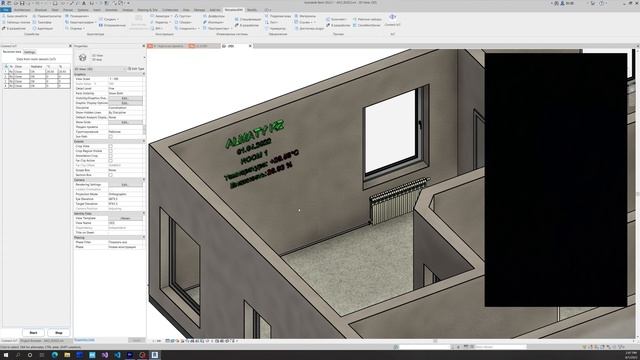Open the Detail Level value dropdown
The image size is (640, 360).
pos(126,89)
